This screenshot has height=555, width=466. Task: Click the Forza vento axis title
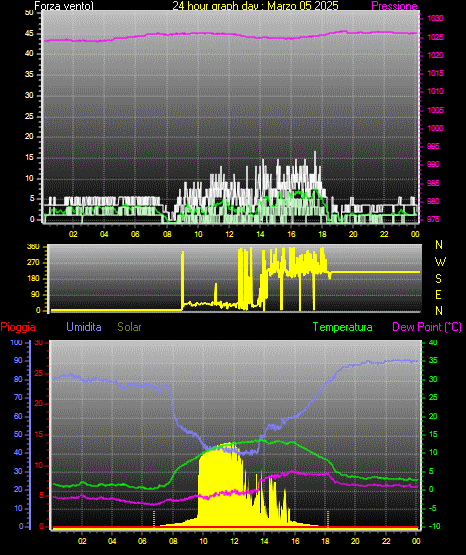(64, 6)
